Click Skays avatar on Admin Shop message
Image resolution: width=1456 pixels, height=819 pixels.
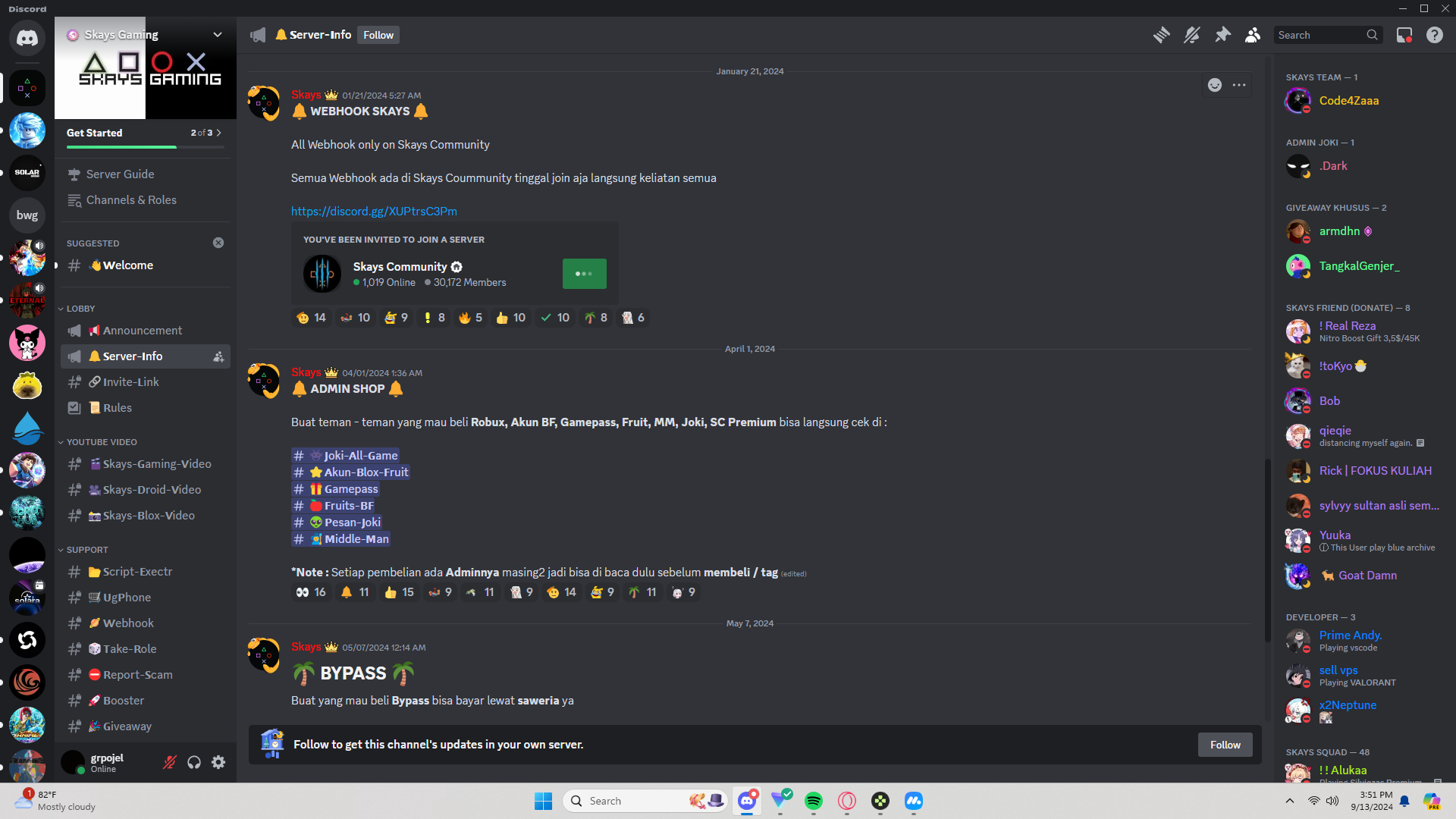pos(264,379)
